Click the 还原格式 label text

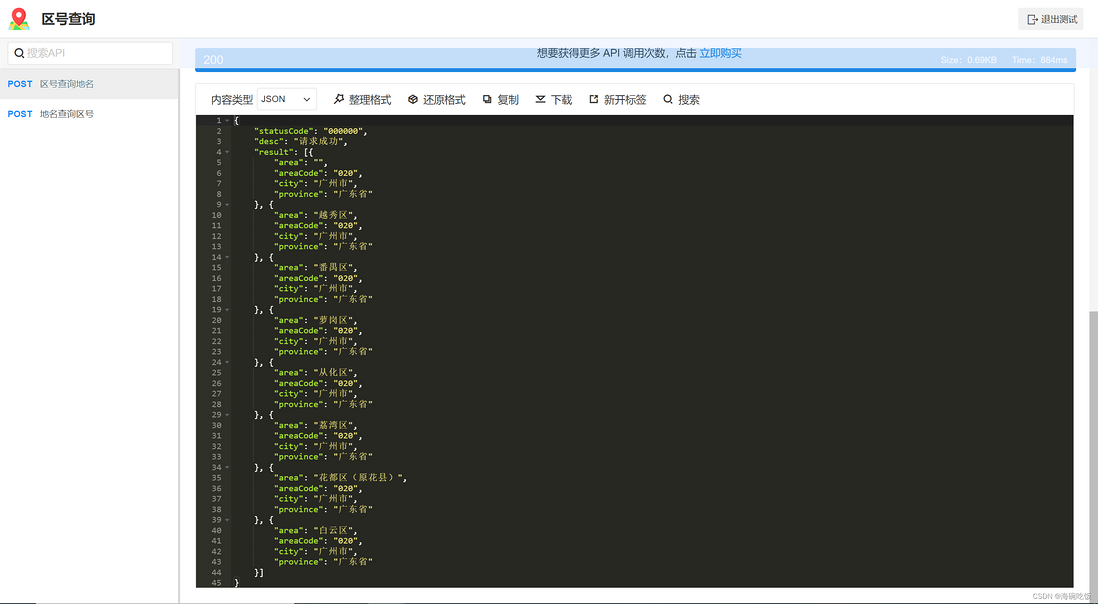tap(444, 100)
